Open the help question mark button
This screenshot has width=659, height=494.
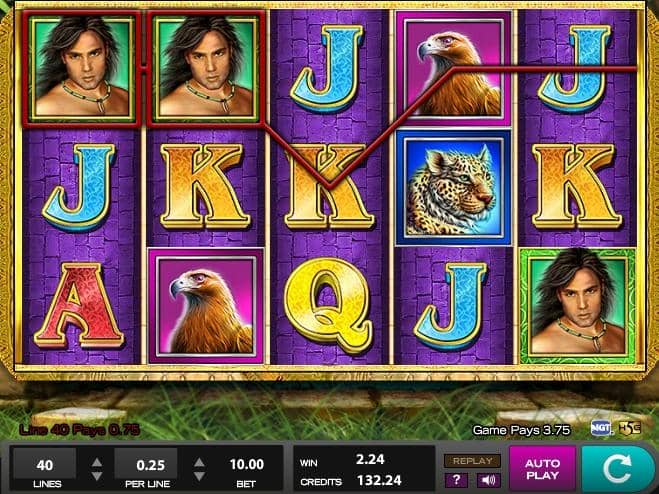click(457, 480)
